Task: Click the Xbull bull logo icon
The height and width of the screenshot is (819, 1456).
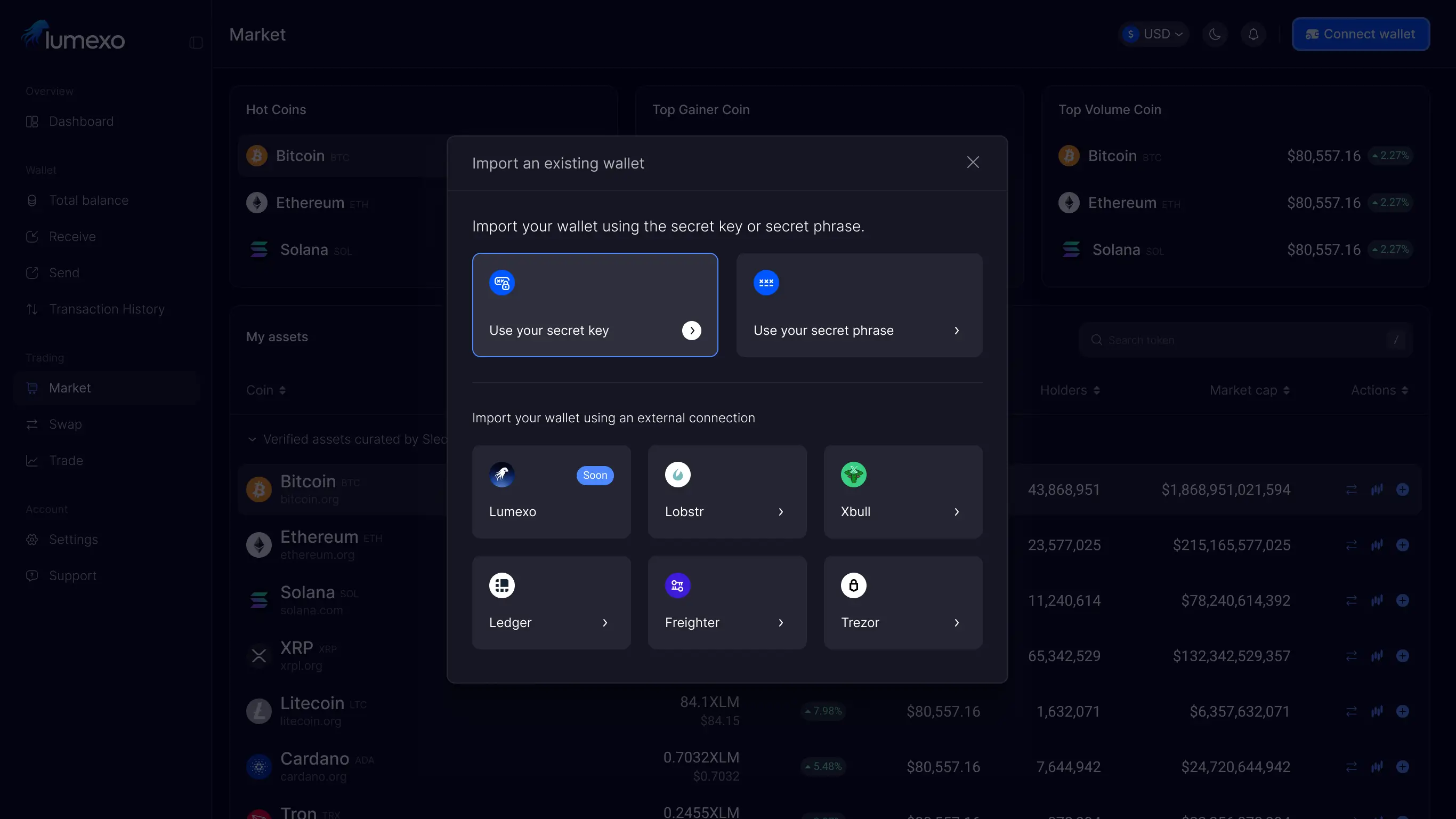Action: point(853,475)
